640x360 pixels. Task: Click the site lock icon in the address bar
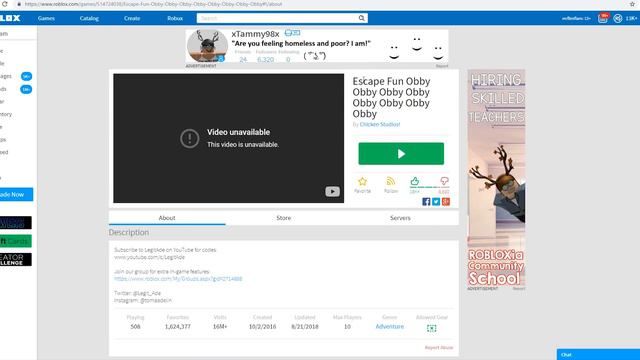click(x=19, y=4)
